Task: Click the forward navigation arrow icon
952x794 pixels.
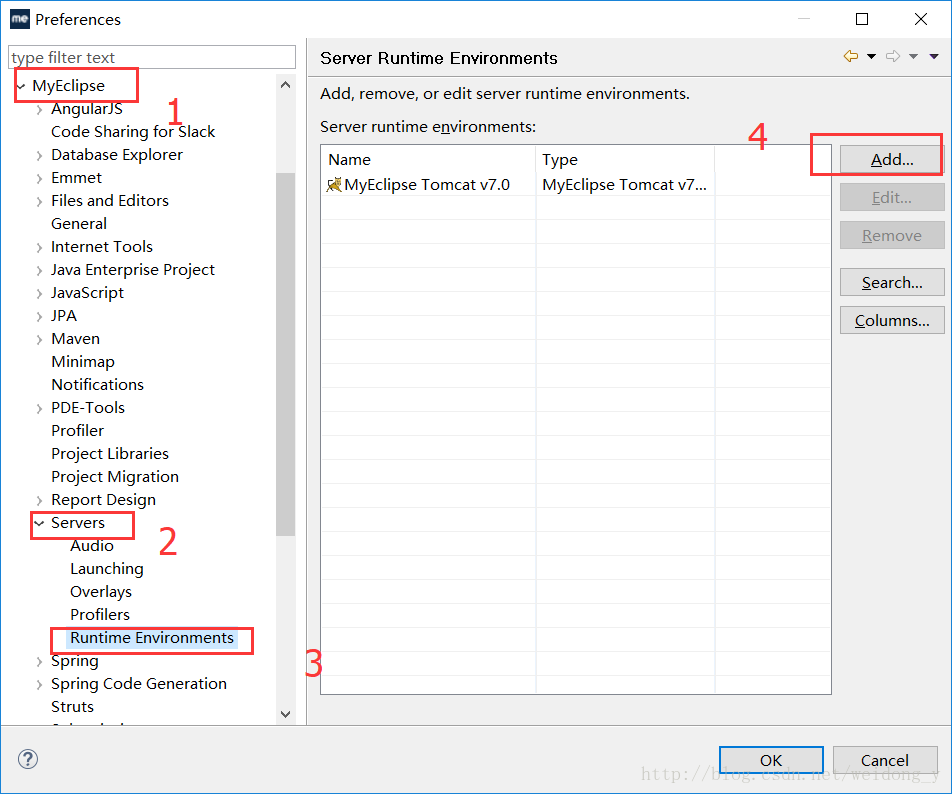Action: click(x=892, y=56)
